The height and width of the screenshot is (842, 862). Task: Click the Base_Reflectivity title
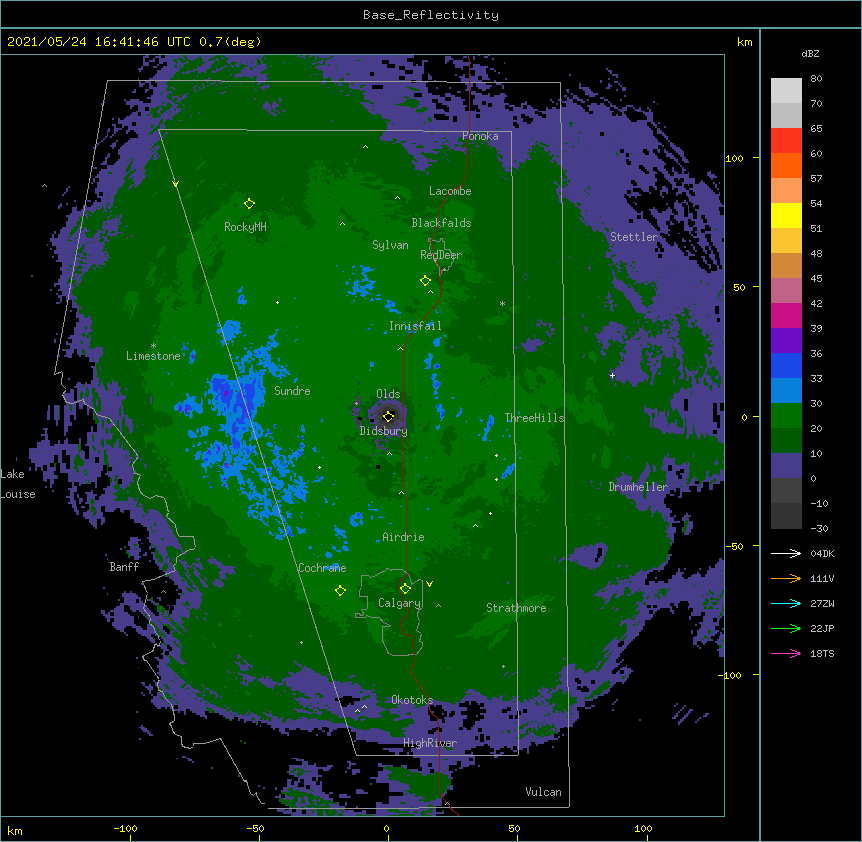point(431,15)
